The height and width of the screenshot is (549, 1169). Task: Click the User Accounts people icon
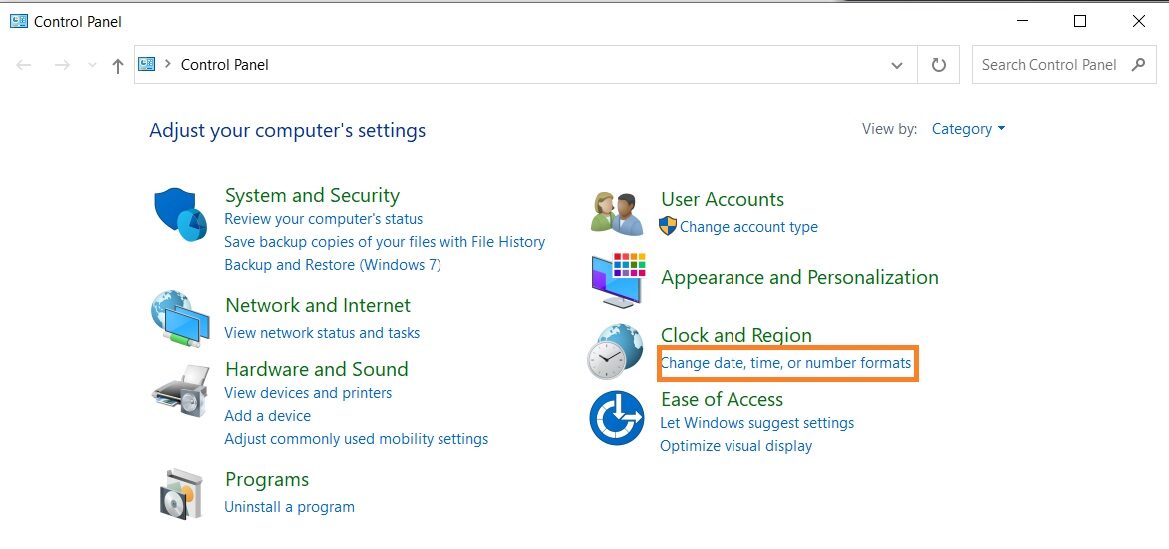pyautogui.click(x=617, y=213)
